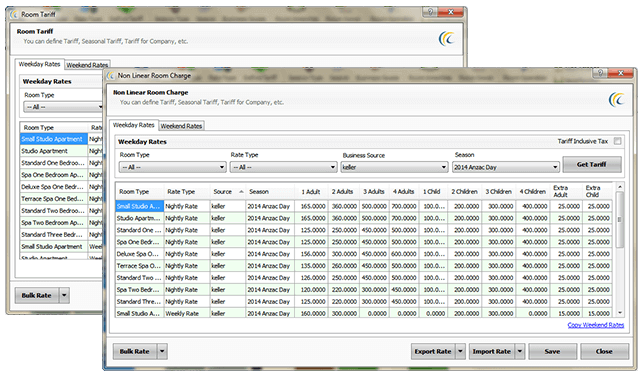Click the Save button
The width and height of the screenshot is (644, 377).
tap(552, 351)
